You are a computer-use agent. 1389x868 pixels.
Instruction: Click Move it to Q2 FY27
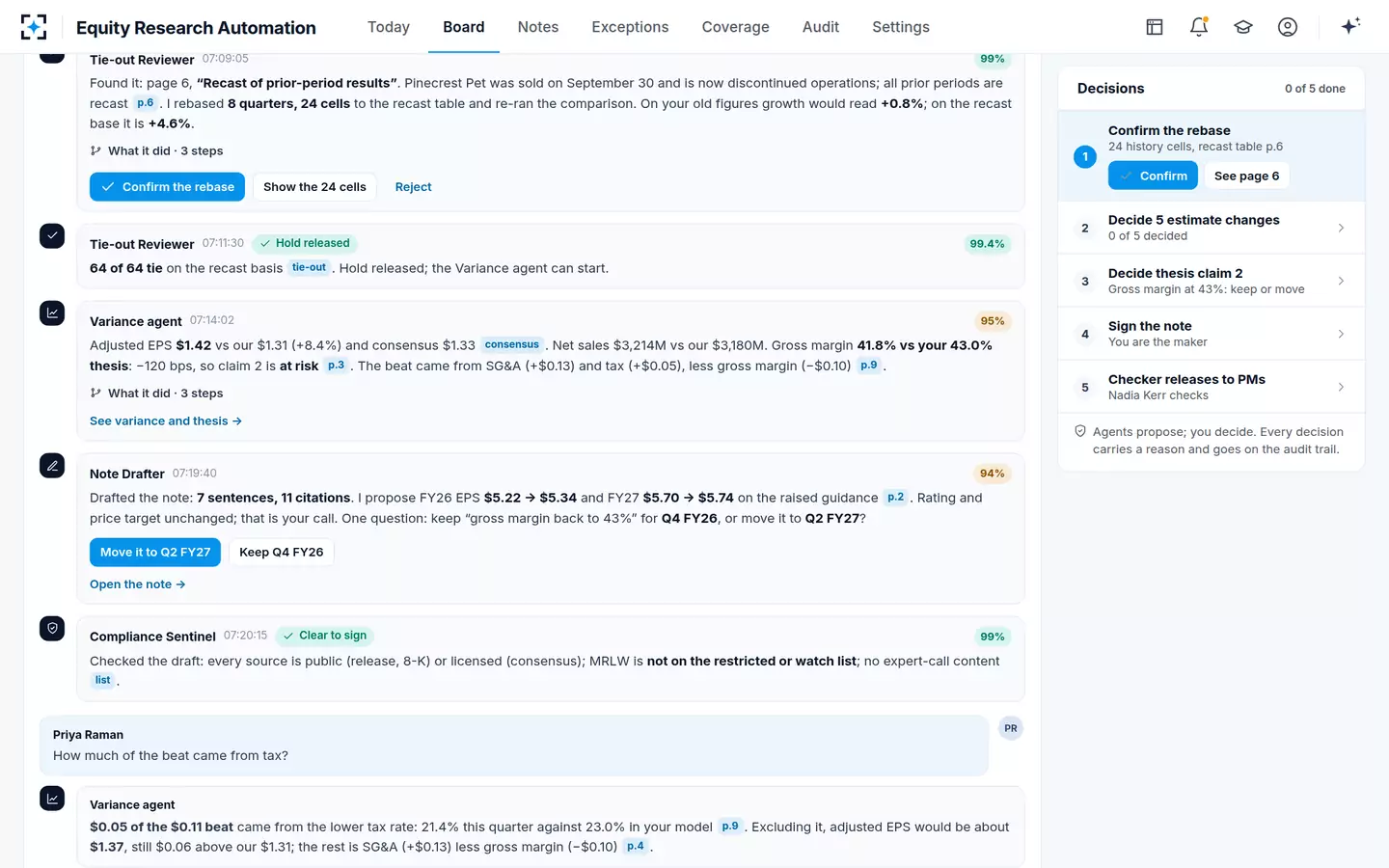pos(155,552)
